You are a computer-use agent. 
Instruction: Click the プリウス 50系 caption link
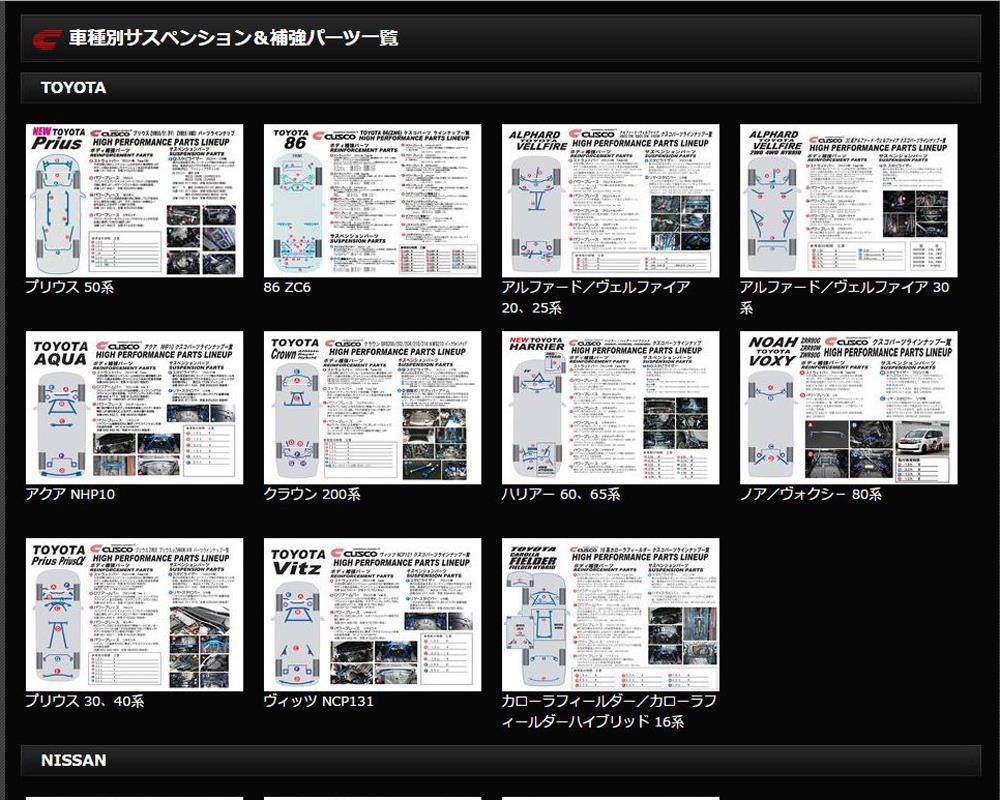(70, 287)
